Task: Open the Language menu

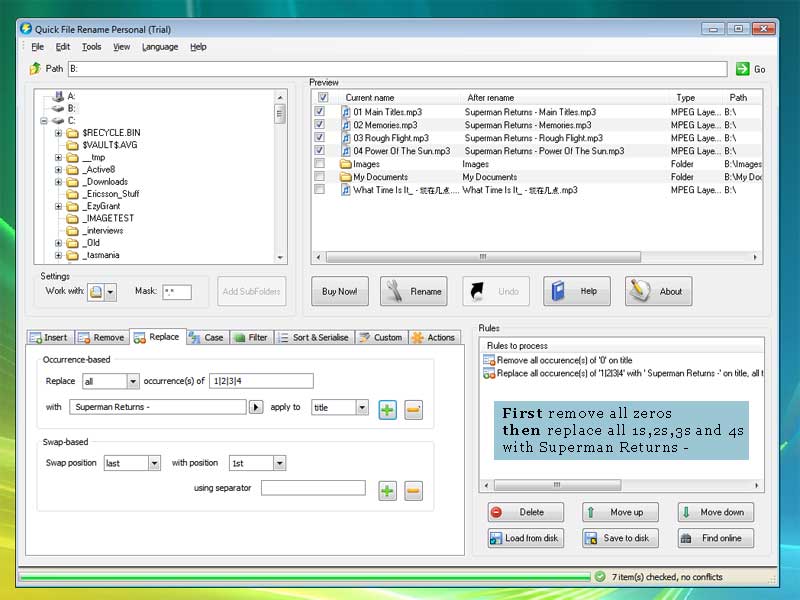Action: 159,47
